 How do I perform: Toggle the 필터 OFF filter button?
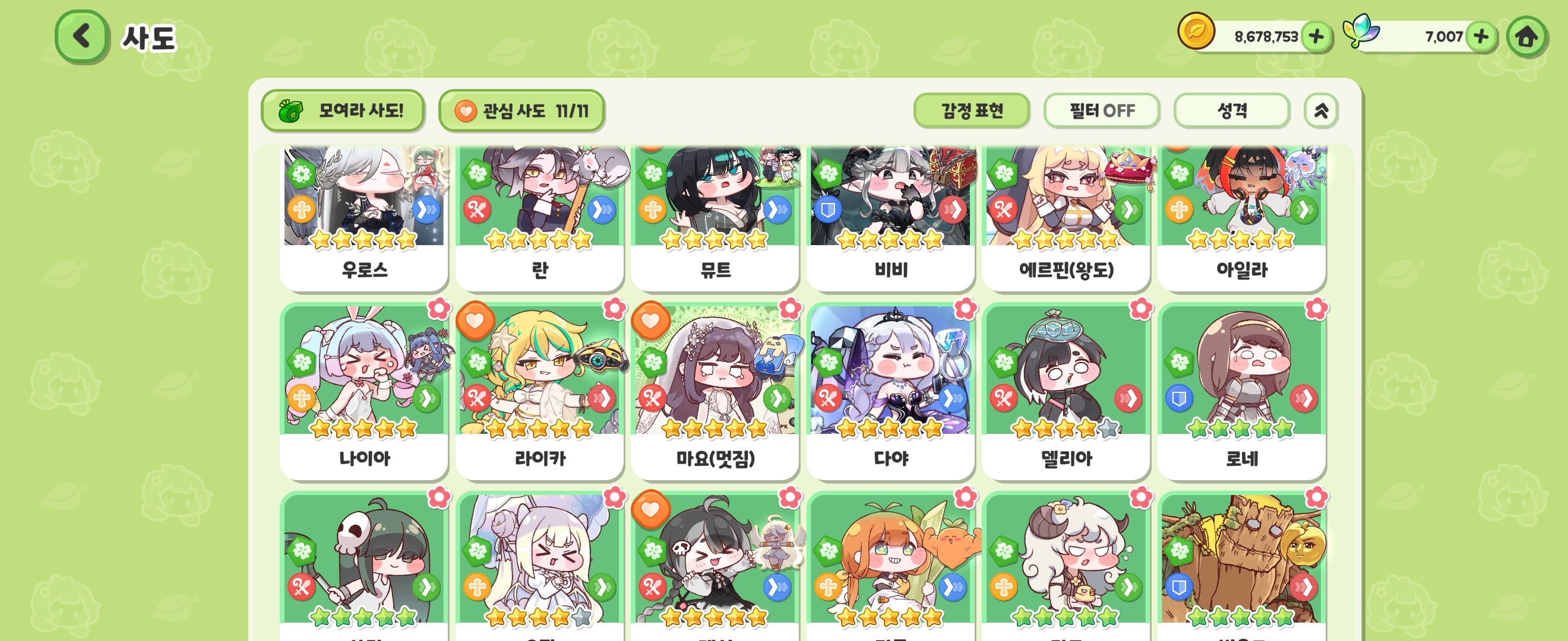pos(1102,110)
